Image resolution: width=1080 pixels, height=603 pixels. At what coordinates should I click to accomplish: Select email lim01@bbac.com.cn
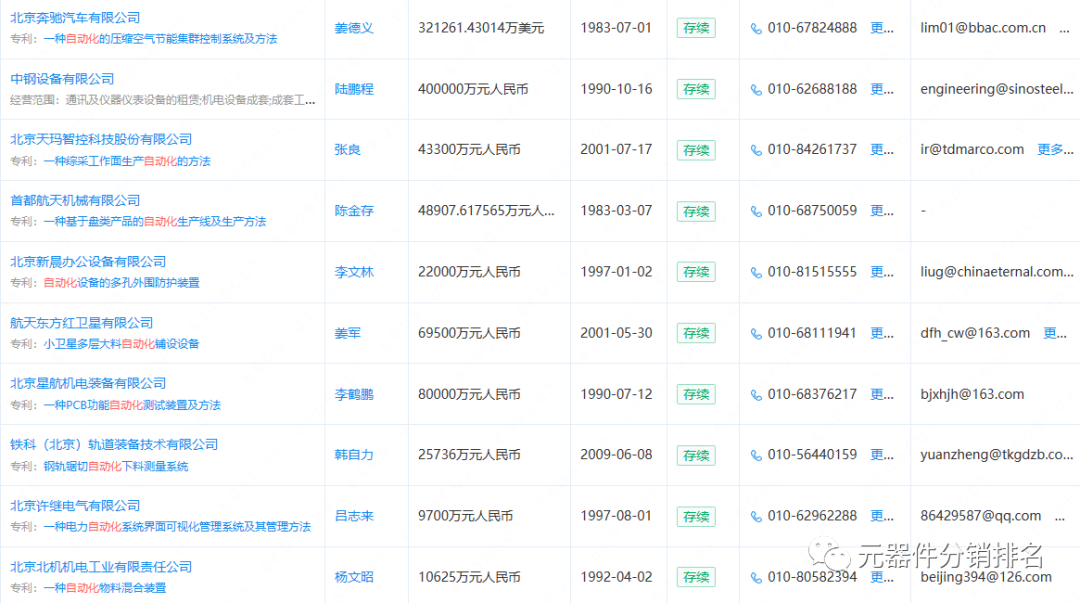[x=983, y=28]
